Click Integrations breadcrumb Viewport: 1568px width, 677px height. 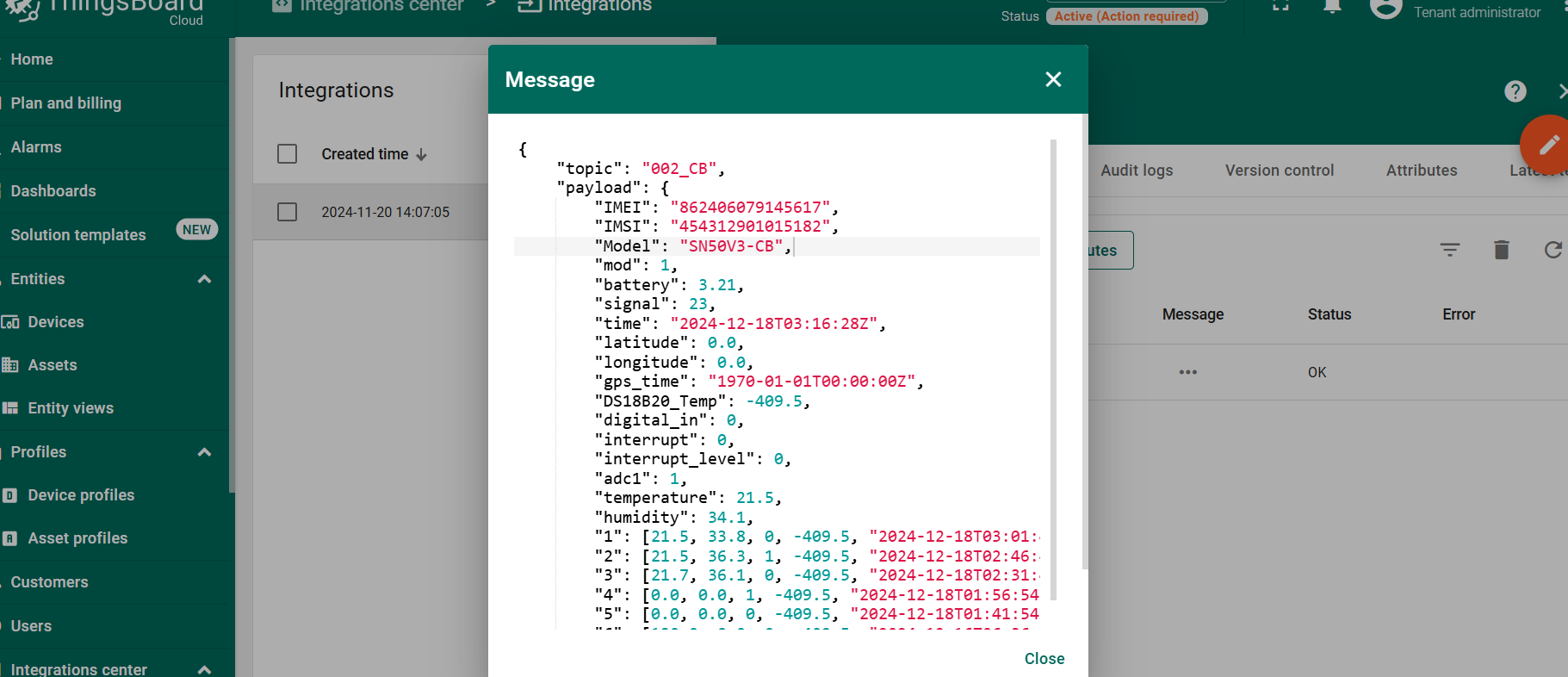[x=585, y=6]
